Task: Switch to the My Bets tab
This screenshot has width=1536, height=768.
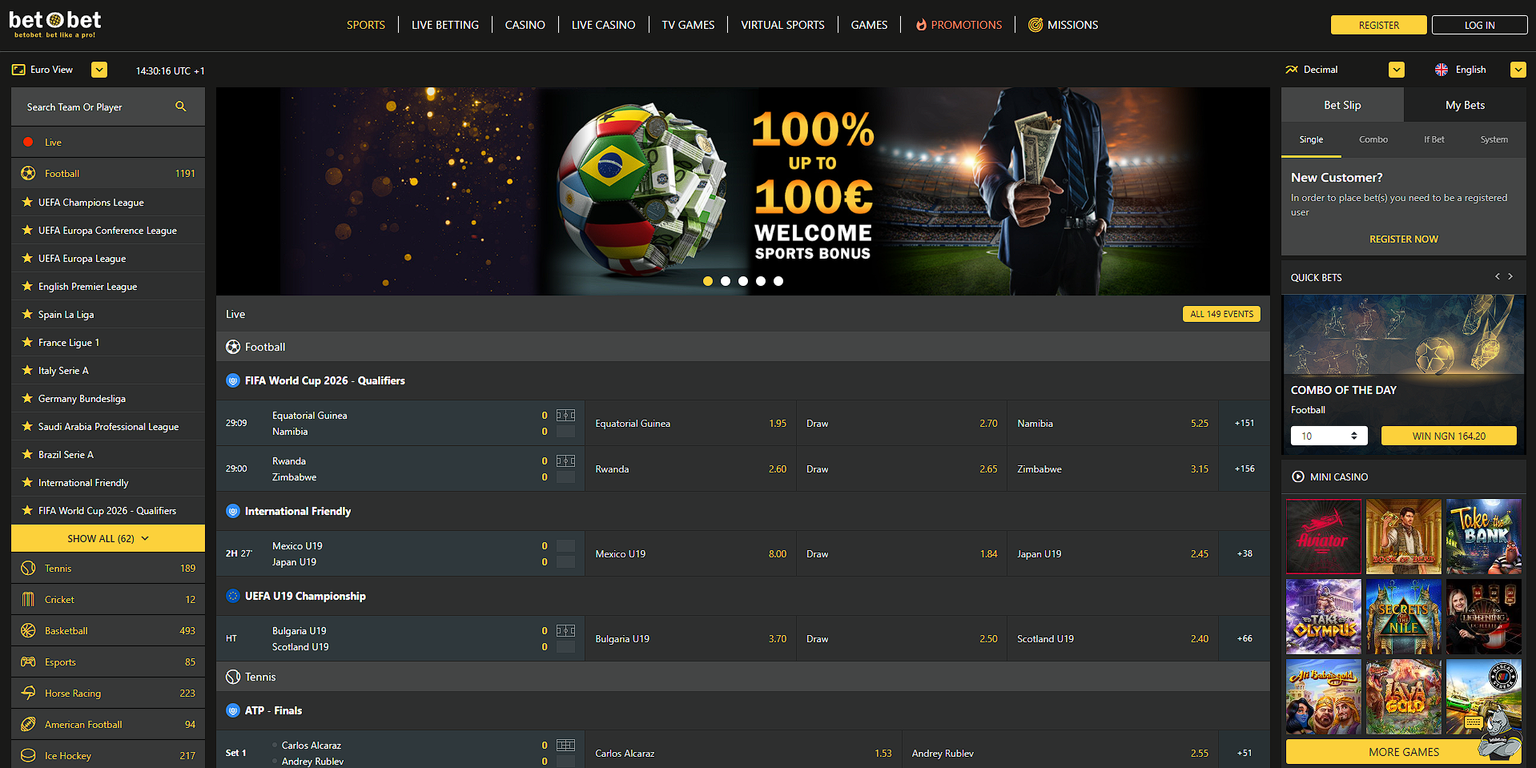Action: coord(1464,105)
